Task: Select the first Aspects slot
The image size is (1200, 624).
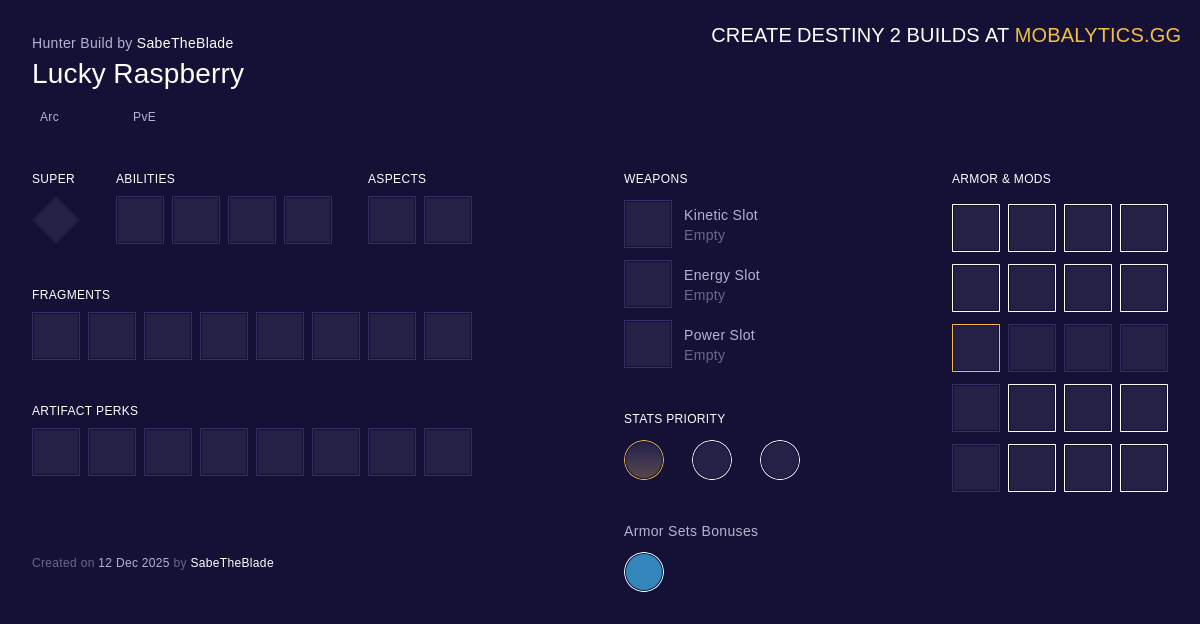Action: [x=392, y=220]
